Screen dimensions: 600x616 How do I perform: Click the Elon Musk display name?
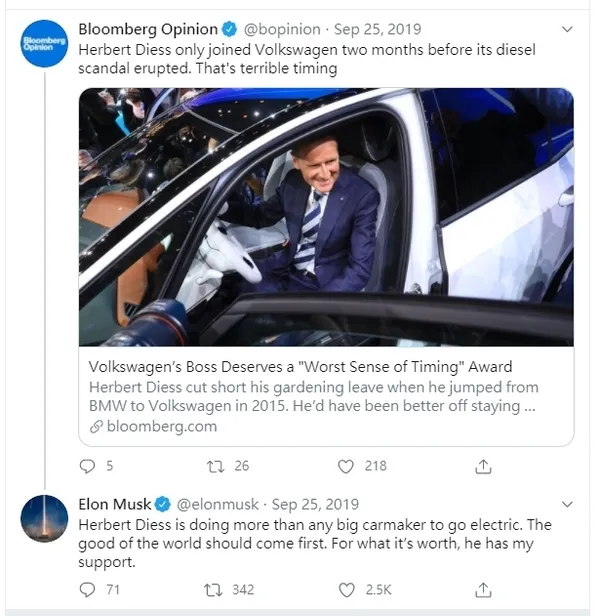tap(114, 504)
